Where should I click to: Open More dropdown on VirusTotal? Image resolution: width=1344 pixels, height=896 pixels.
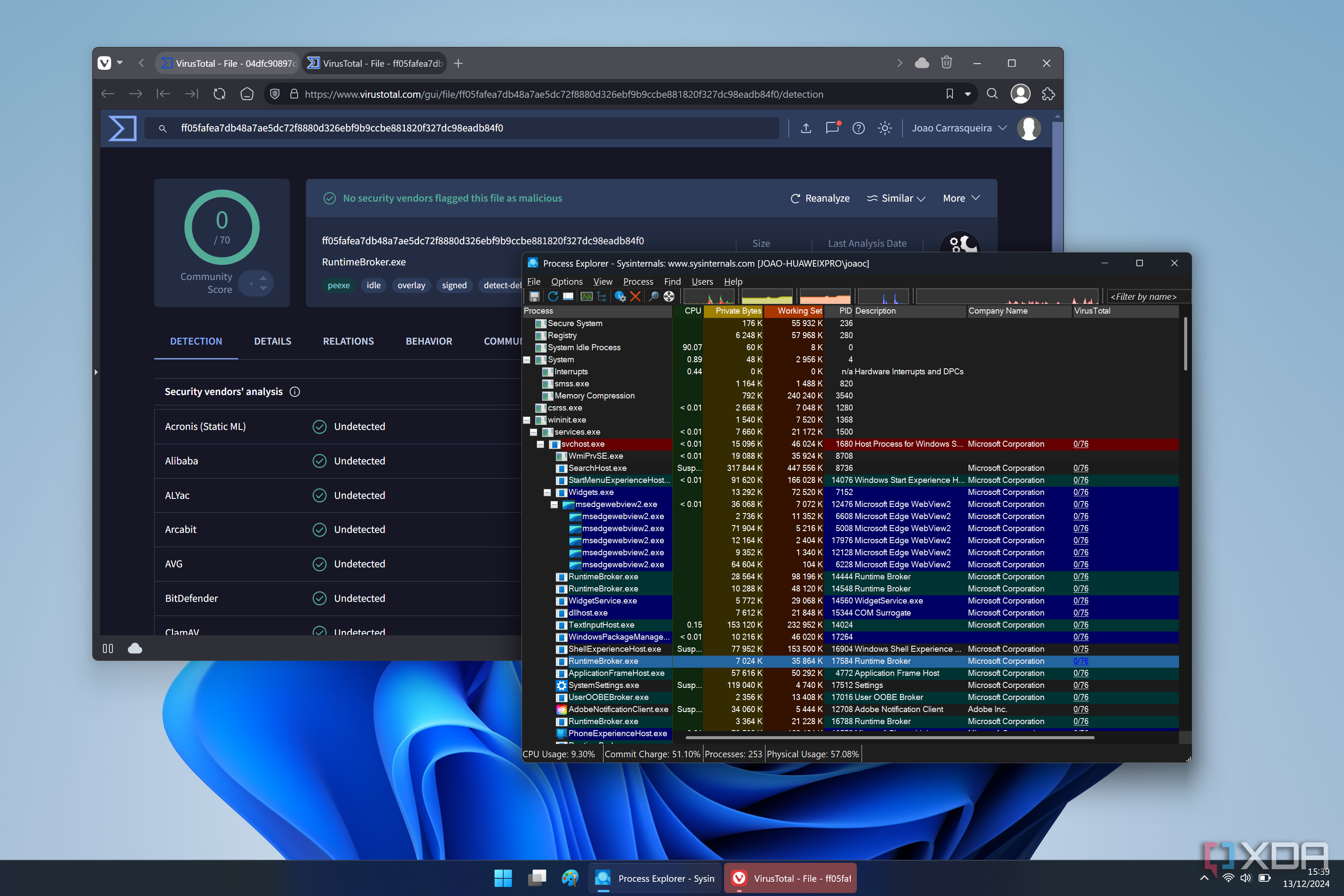click(x=961, y=198)
